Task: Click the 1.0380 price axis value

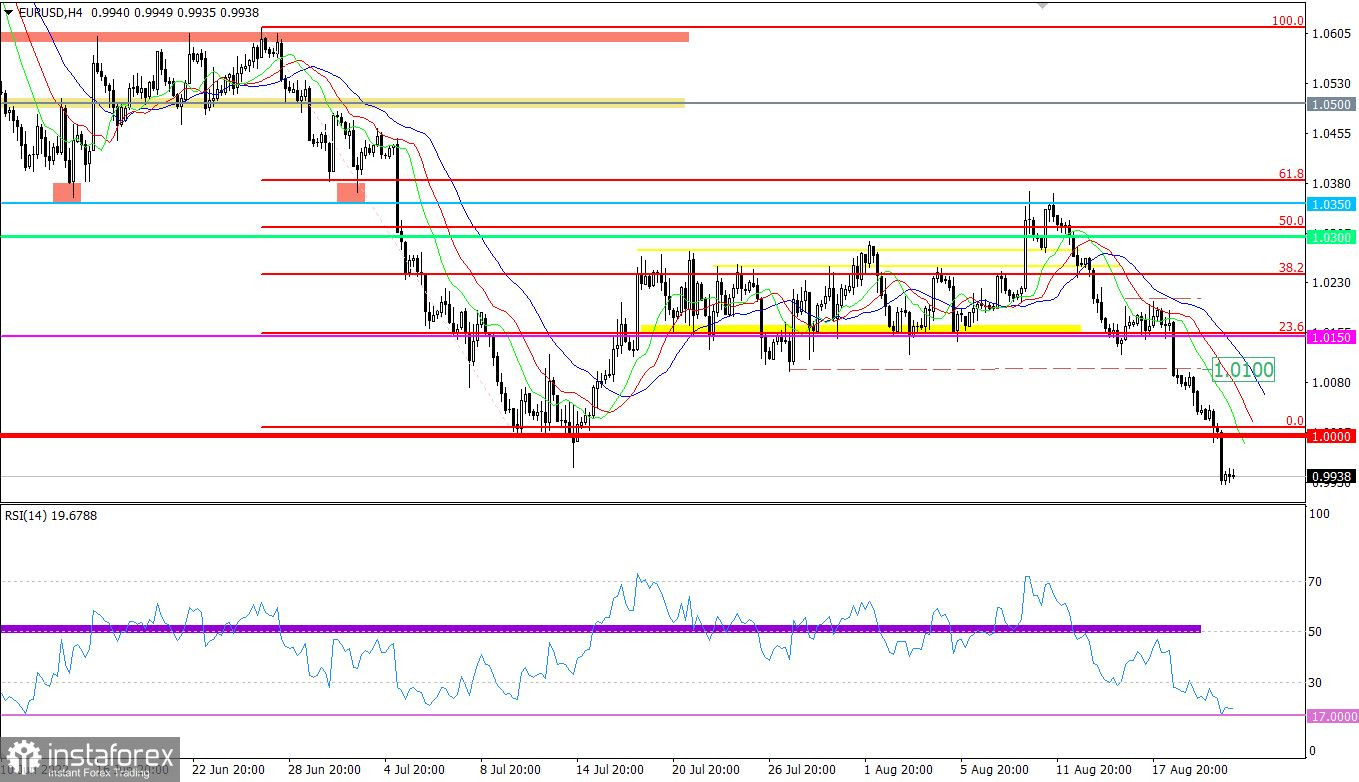Action: pyautogui.click(x=1332, y=183)
